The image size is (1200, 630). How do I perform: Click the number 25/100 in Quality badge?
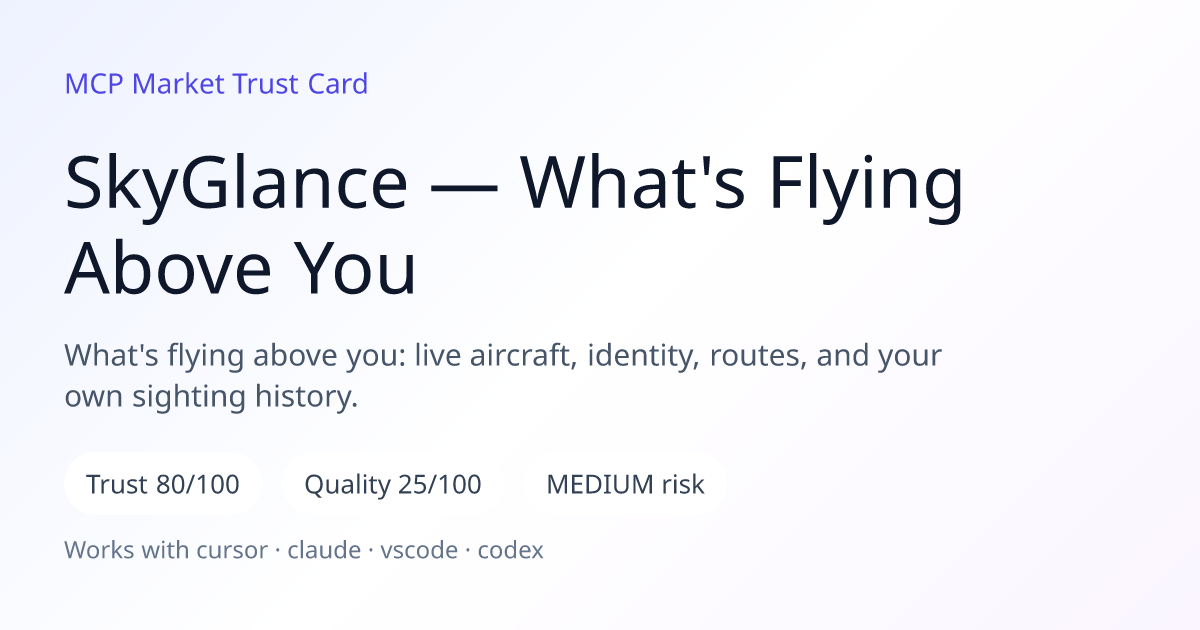tap(439, 485)
